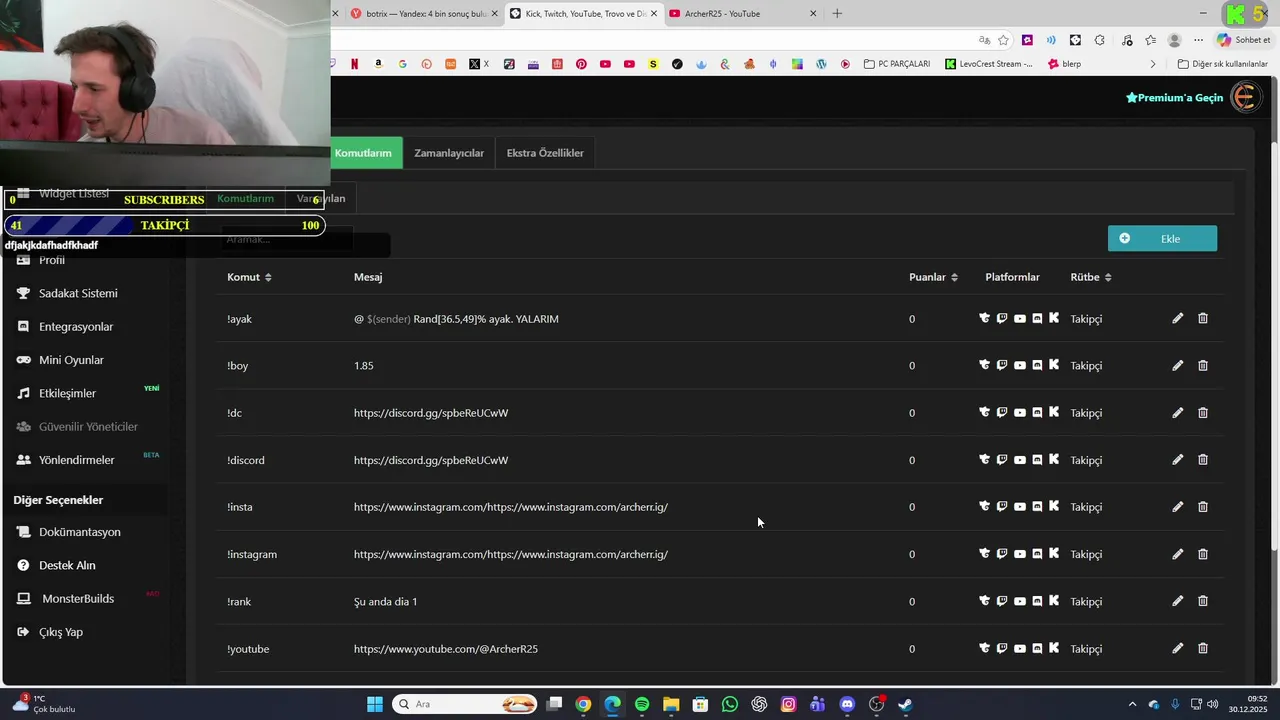Click the discord.gg link in !dc row
The image size is (1280, 720).
click(431, 413)
